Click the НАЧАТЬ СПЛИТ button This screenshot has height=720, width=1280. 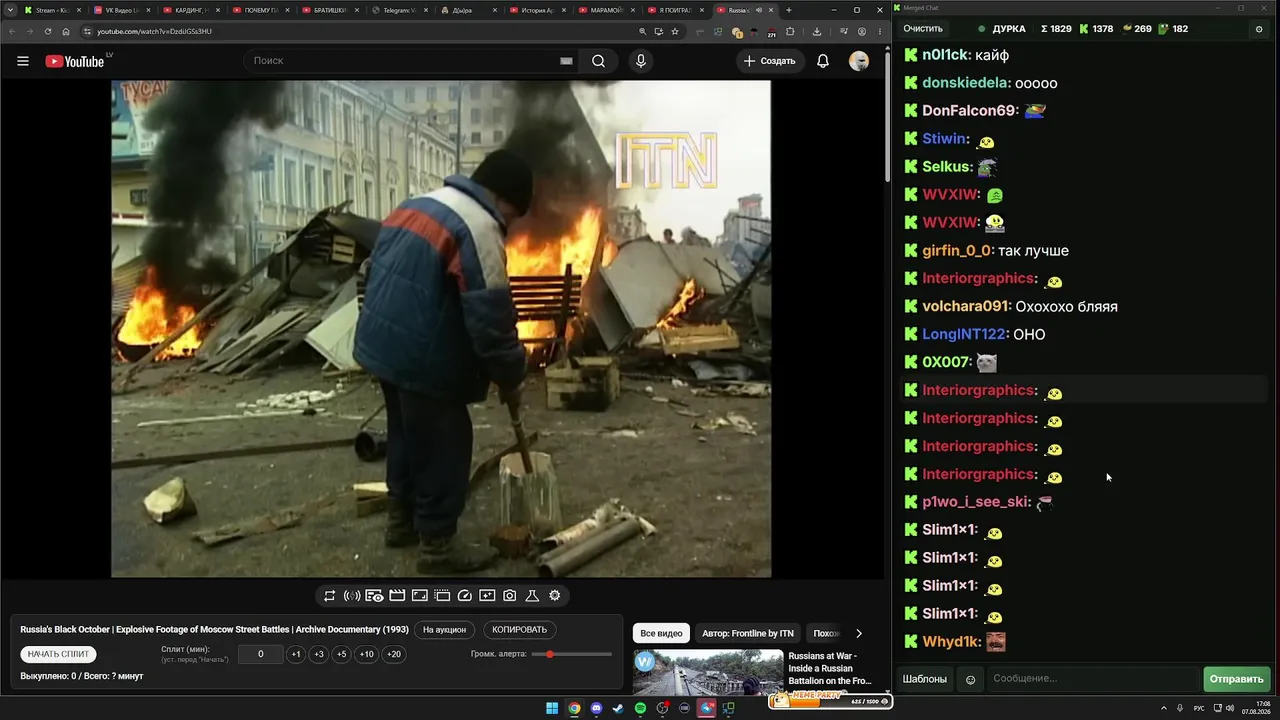coord(58,654)
